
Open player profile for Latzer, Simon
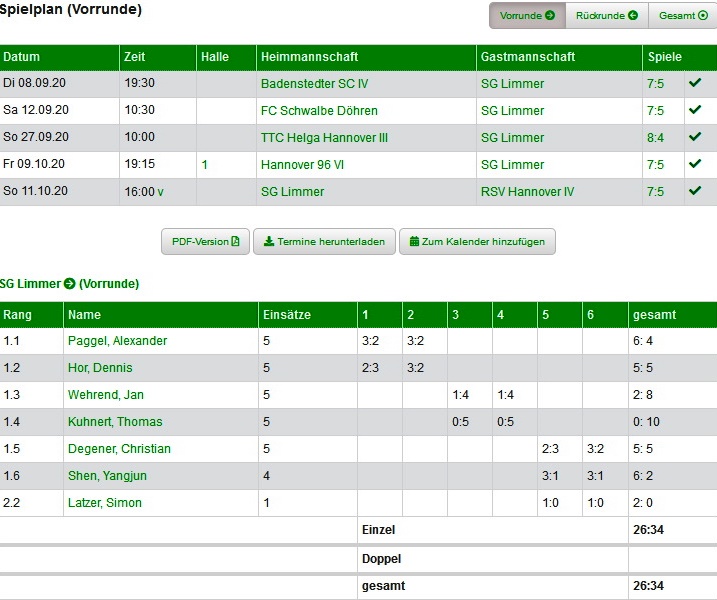(x=104, y=503)
